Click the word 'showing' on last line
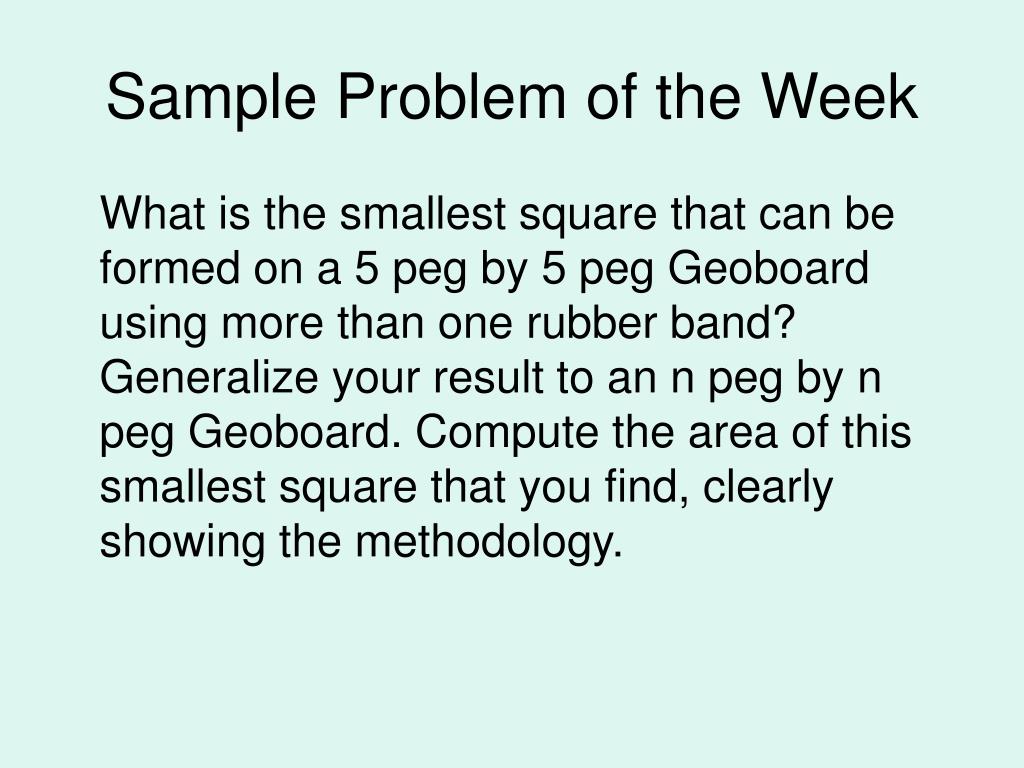The image size is (1024, 768). [x=182, y=542]
